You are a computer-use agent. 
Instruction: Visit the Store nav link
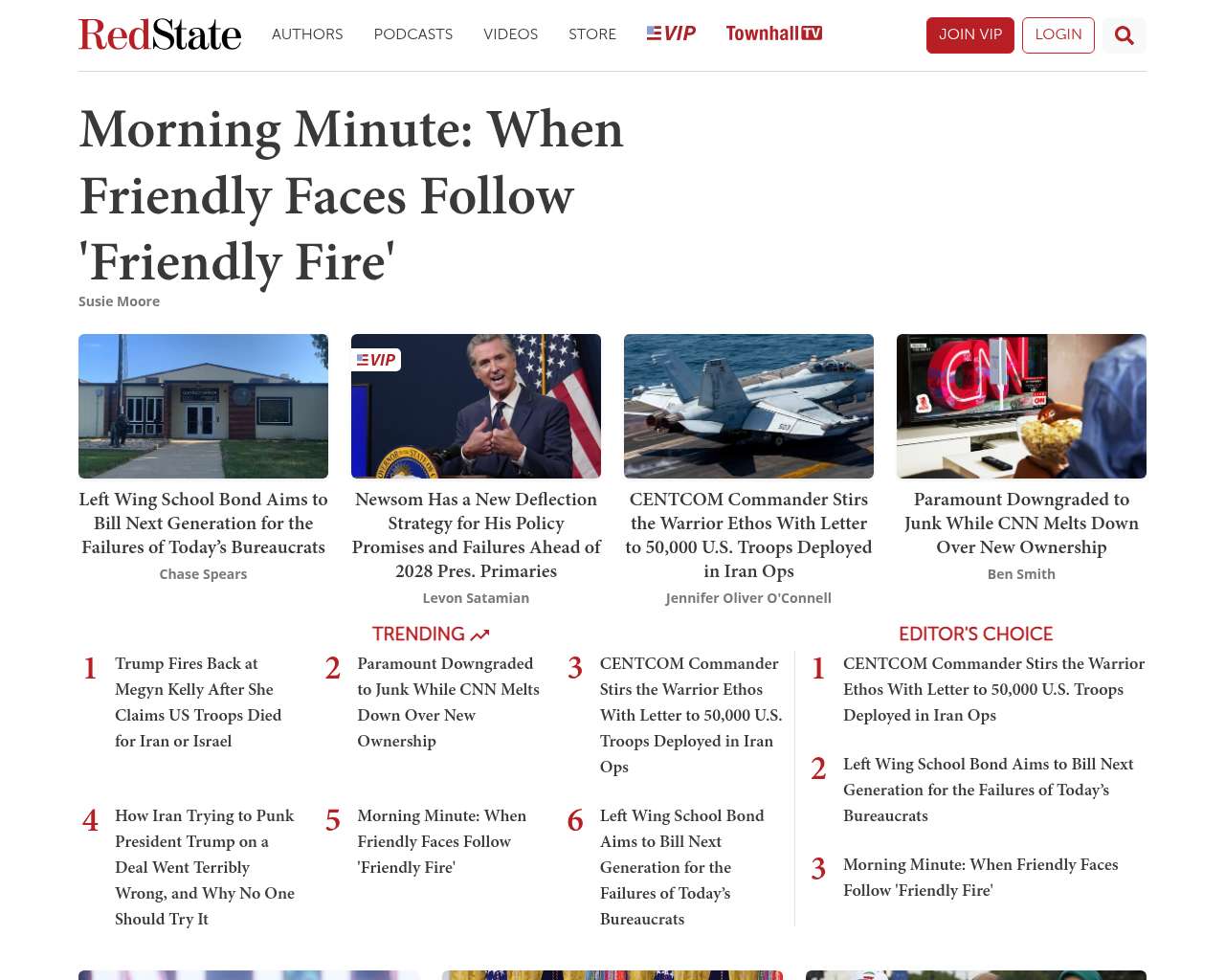click(592, 34)
